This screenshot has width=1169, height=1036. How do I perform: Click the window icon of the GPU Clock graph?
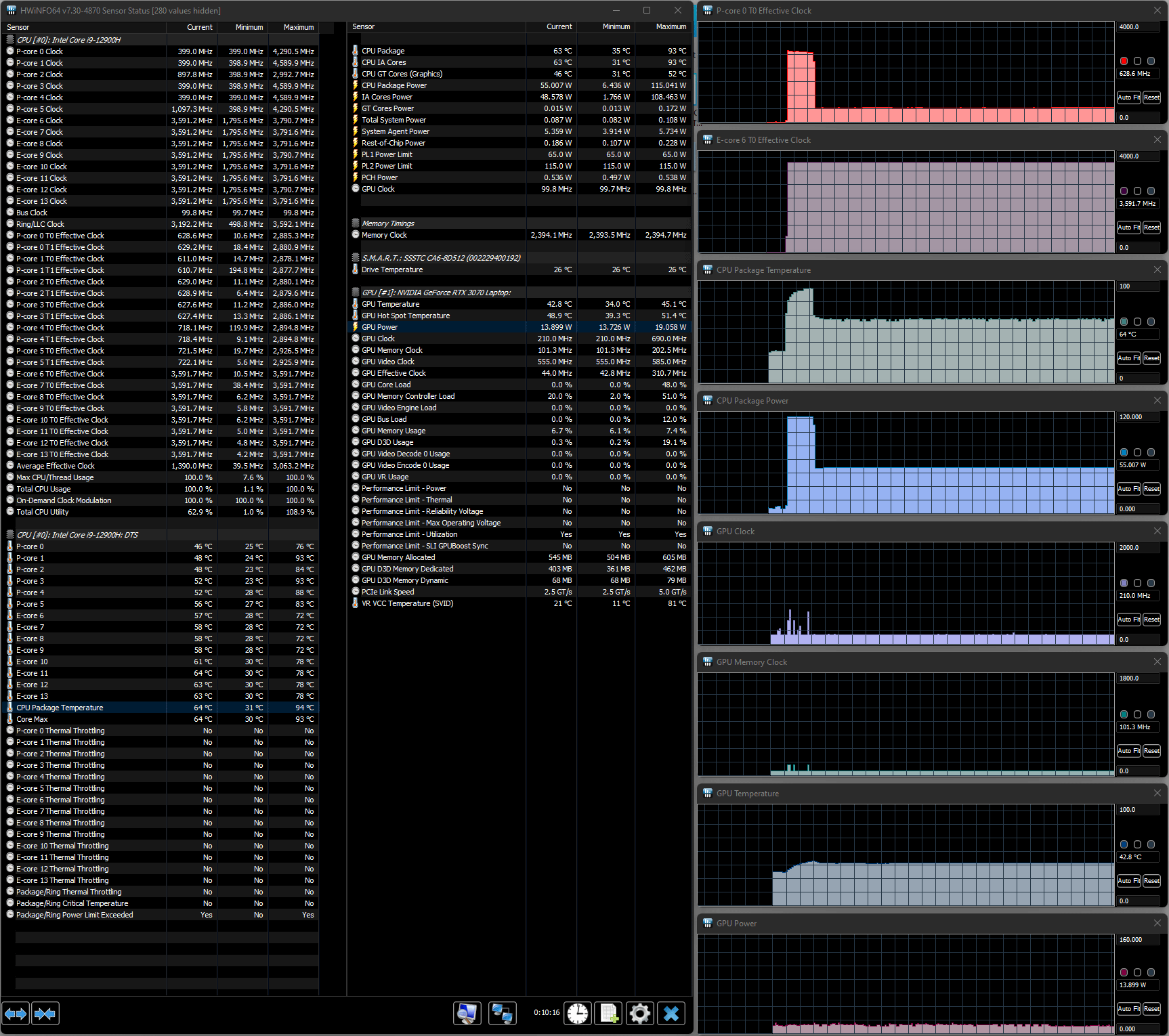(708, 532)
